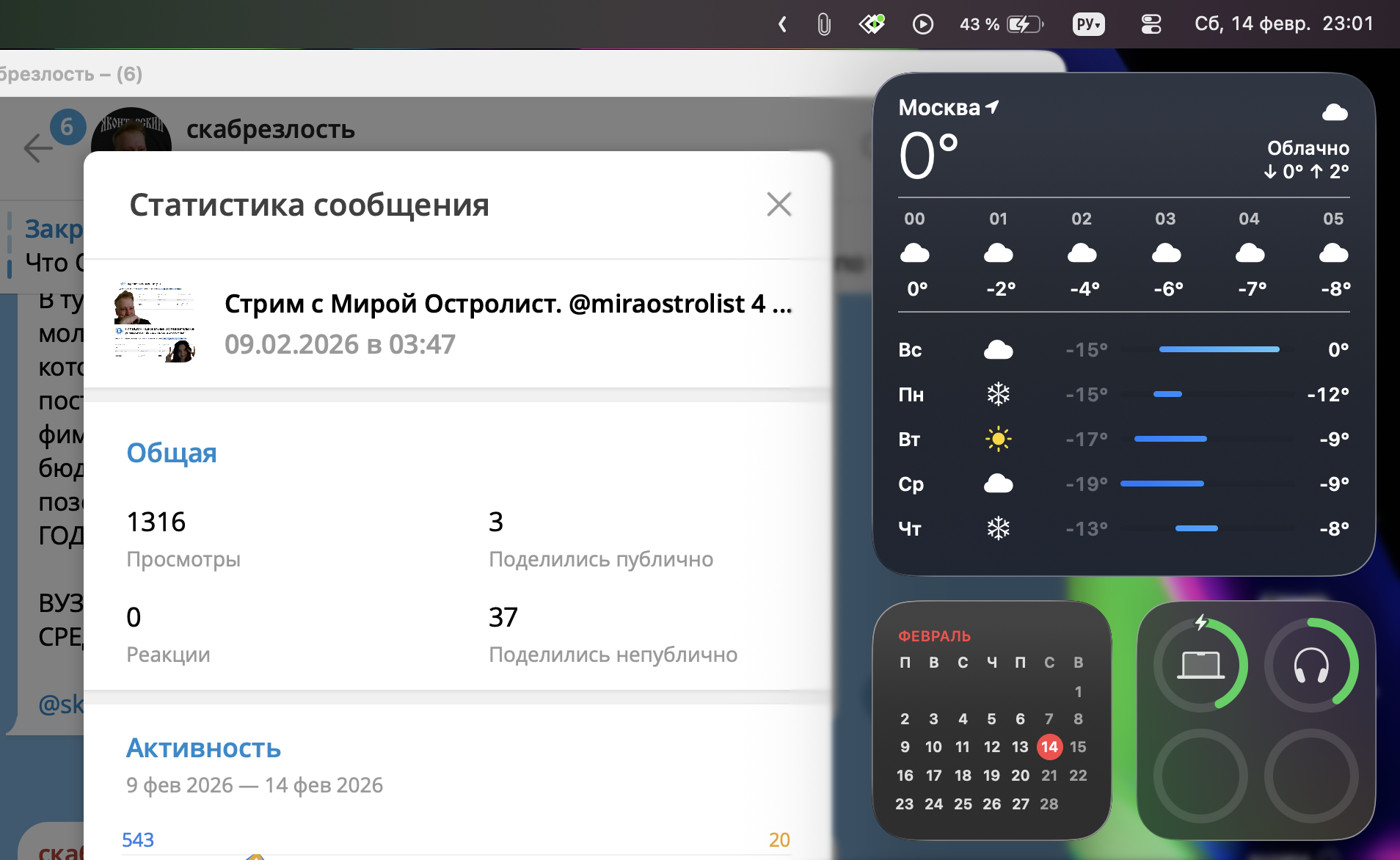Screen dimensions: 1400x860
Task: Click the laptop battery ring in the batteries widget
Action: pos(1200,665)
